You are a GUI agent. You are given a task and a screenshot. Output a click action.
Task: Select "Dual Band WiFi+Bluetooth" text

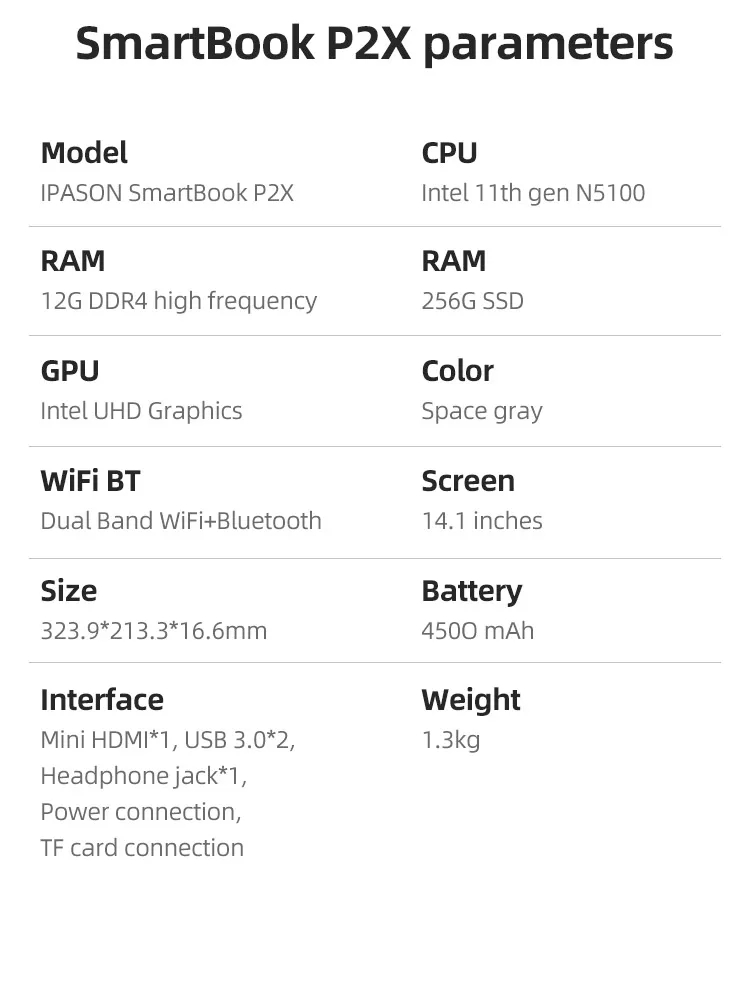181,521
